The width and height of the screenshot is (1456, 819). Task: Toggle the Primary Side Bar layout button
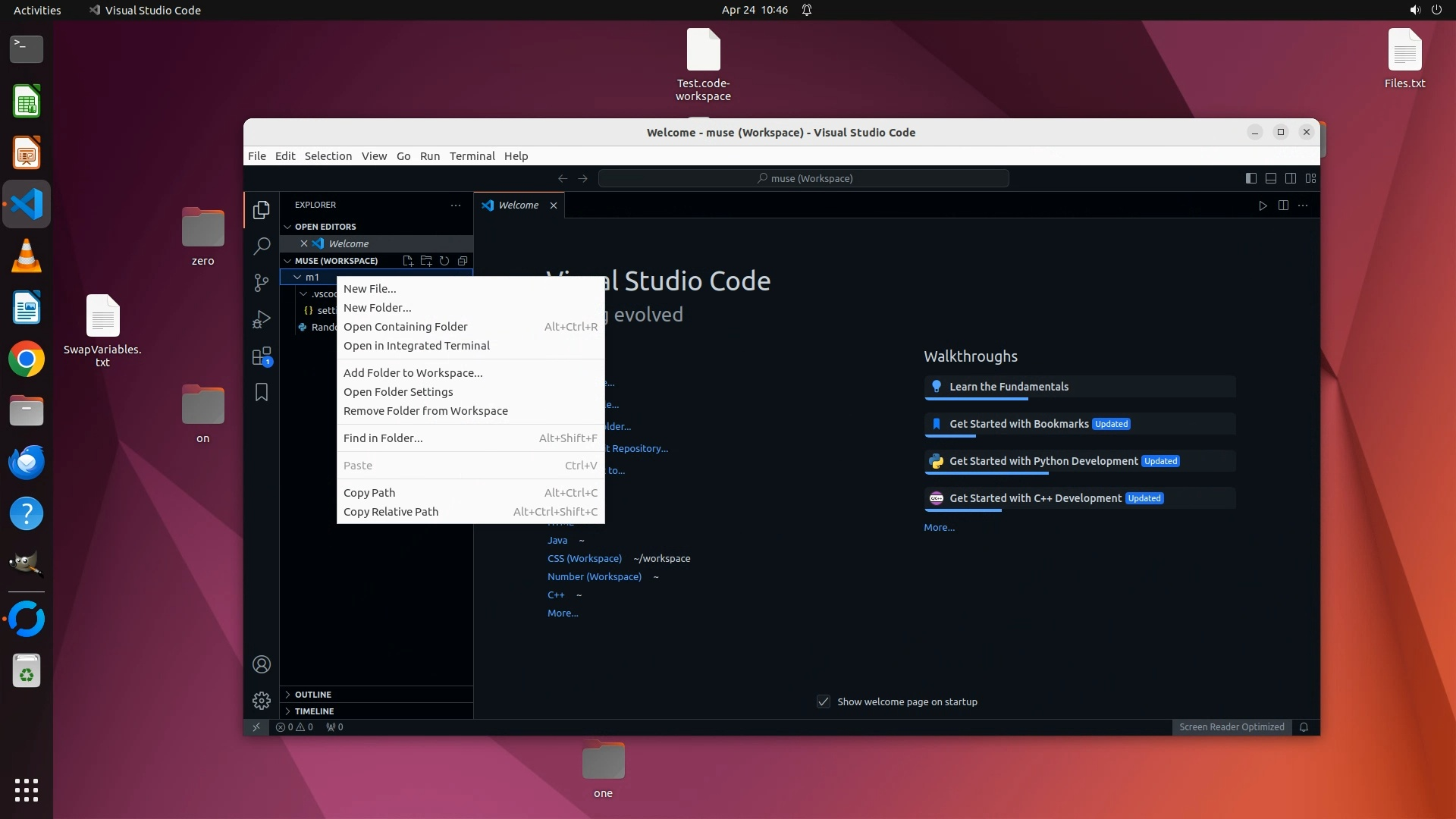click(x=1250, y=178)
